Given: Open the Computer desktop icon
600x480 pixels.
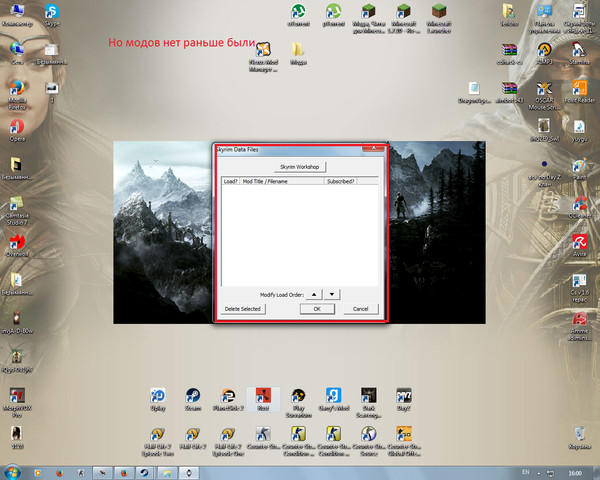Looking at the screenshot, I should [x=17, y=15].
